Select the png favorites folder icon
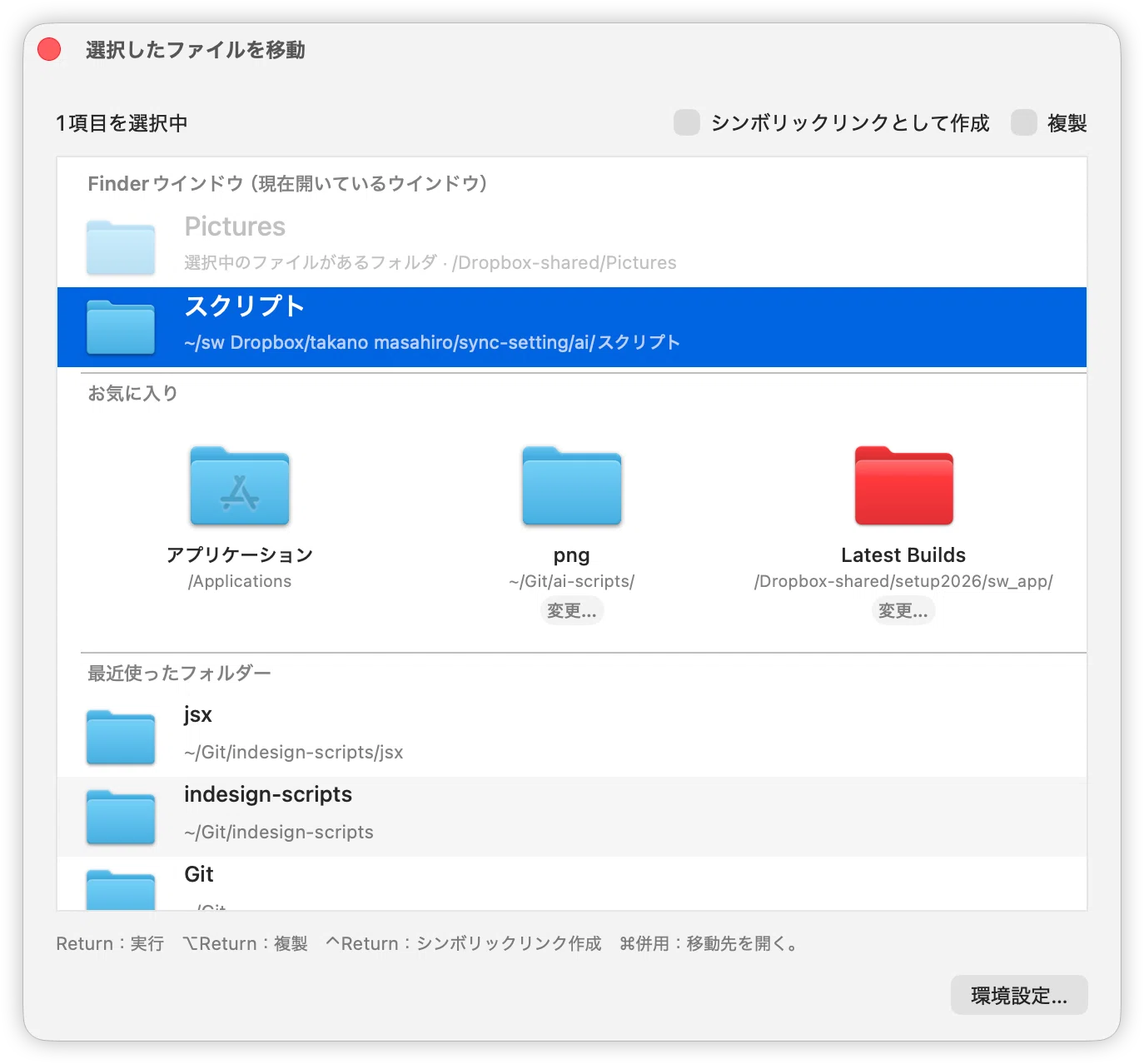 (572, 486)
